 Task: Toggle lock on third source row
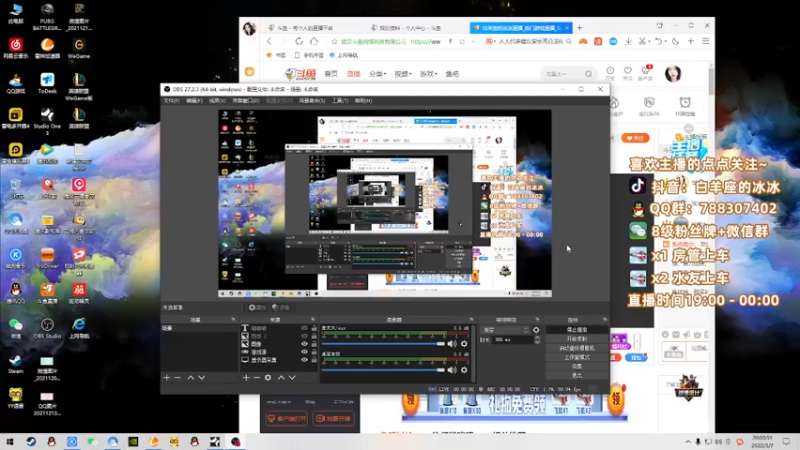(x=314, y=344)
